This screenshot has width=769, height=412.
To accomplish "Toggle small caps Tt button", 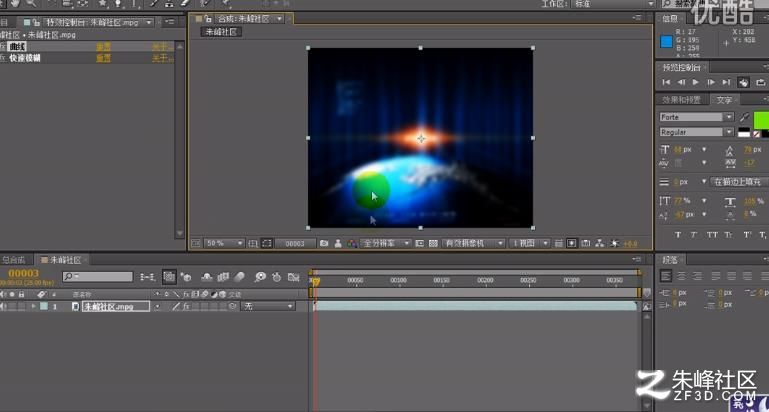I will [x=729, y=235].
